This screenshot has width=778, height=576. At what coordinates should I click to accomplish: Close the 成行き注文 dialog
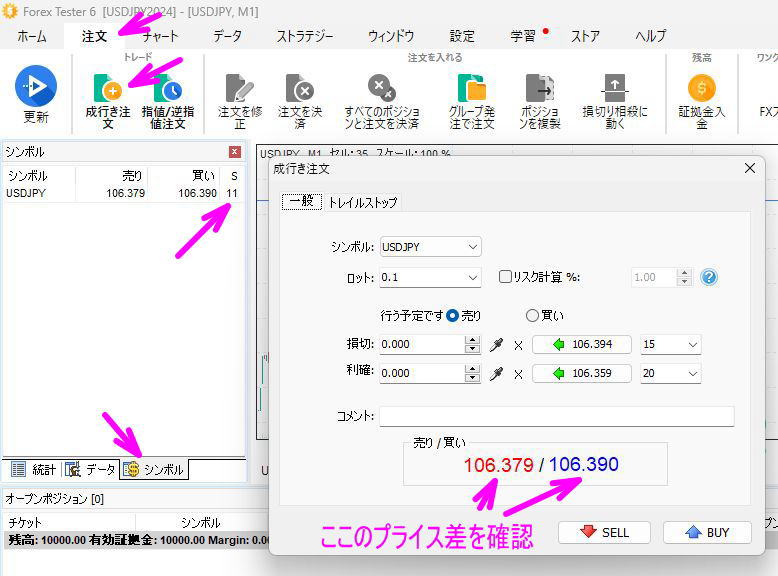pyautogui.click(x=750, y=168)
